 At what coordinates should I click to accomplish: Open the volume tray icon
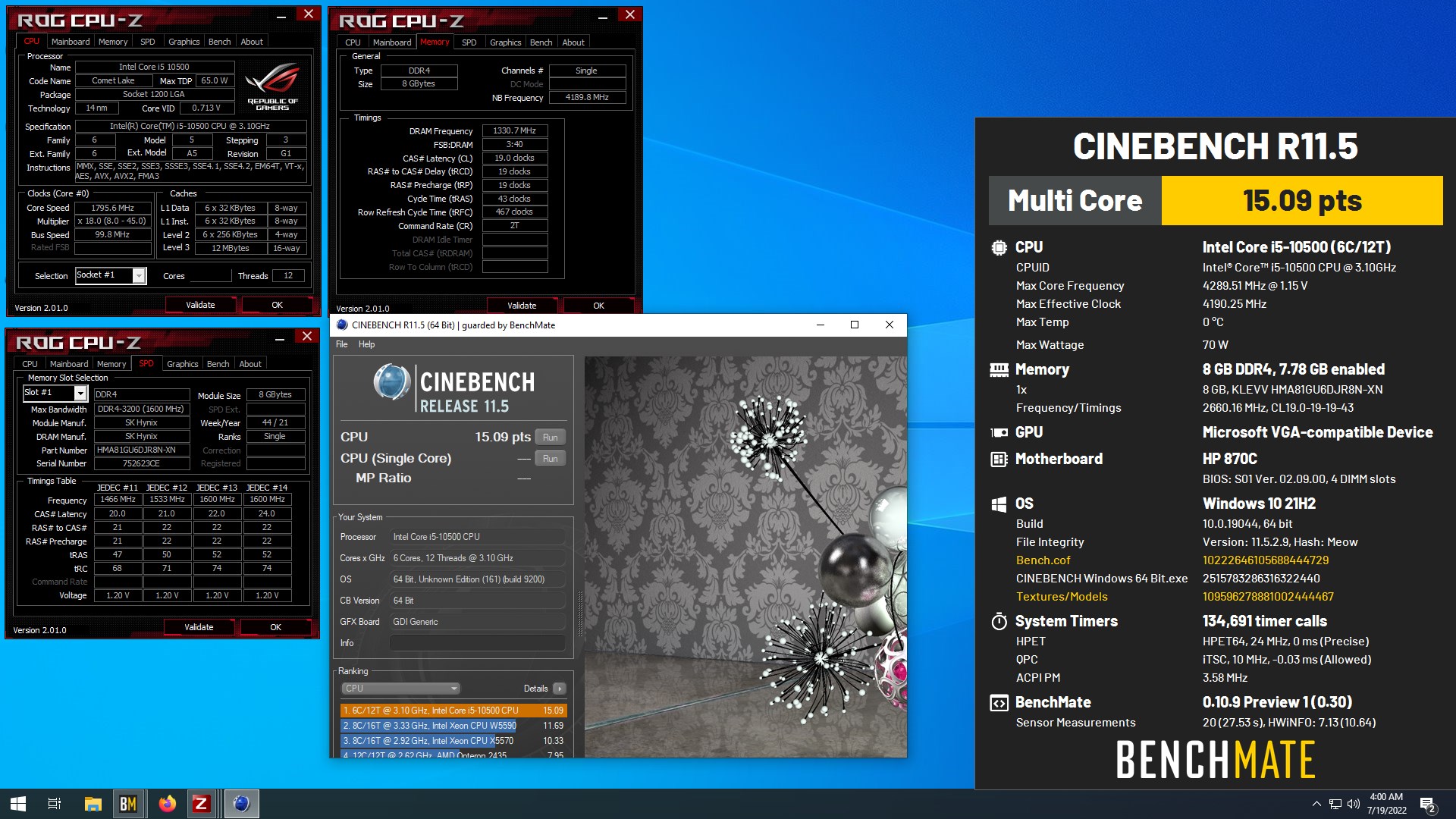(1353, 804)
